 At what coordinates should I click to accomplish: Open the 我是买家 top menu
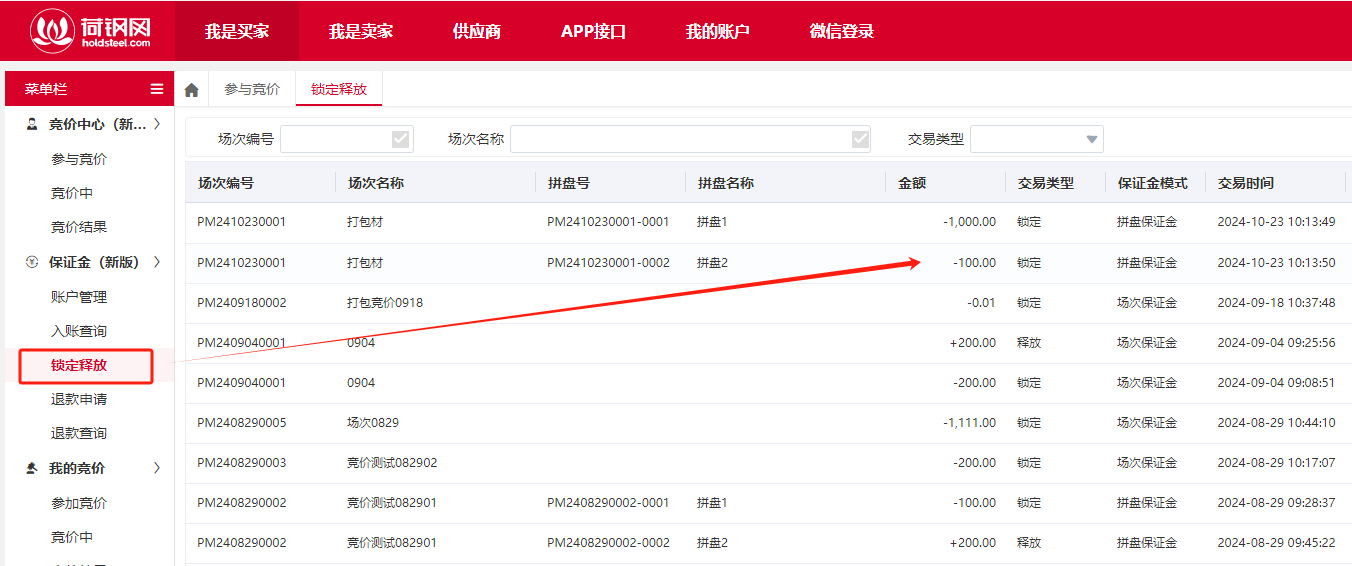point(237,31)
